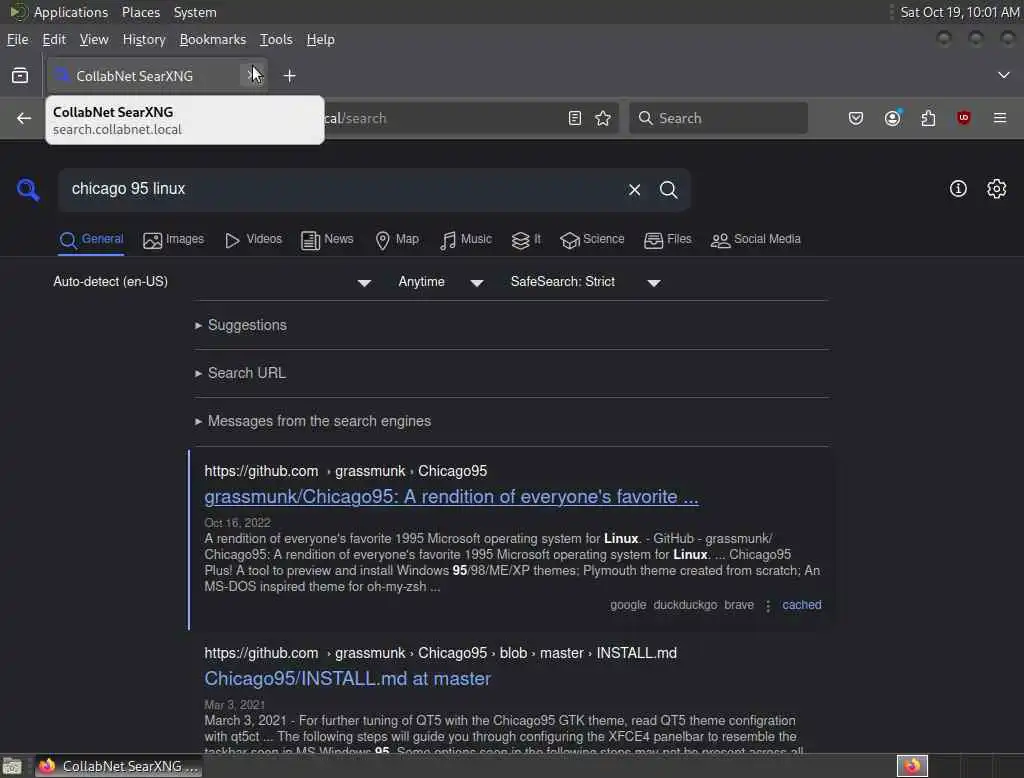Open Chicago95/INSTALL.md at master link
The height and width of the screenshot is (778, 1024).
tap(347, 679)
